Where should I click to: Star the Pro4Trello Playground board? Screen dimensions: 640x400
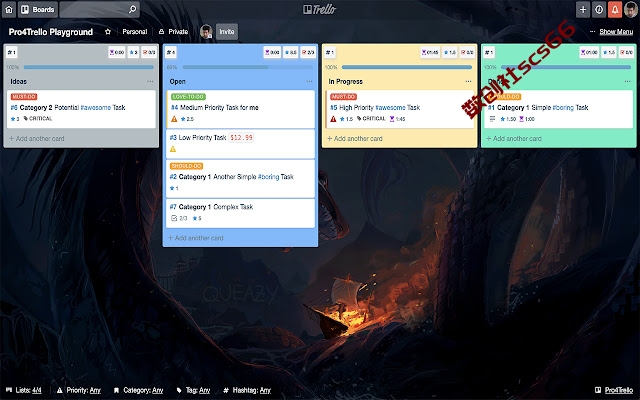[x=108, y=31]
